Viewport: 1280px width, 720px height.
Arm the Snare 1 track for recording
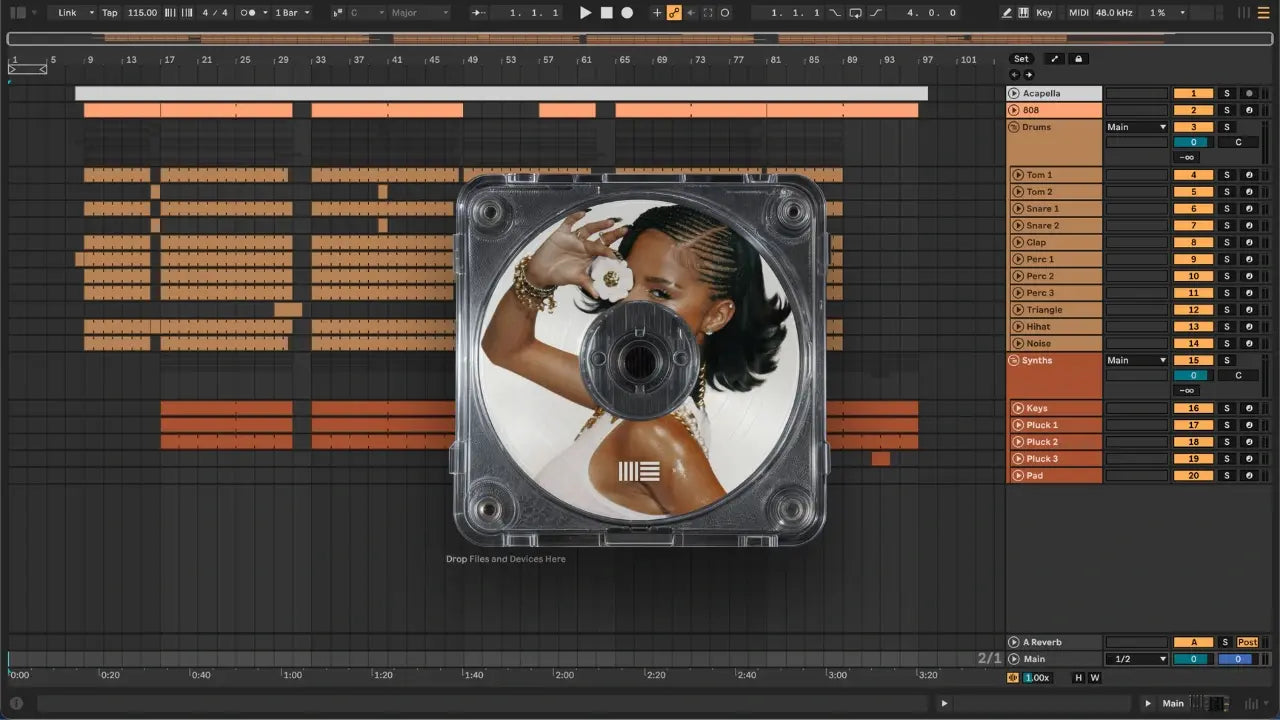pyautogui.click(x=1249, y=209)
